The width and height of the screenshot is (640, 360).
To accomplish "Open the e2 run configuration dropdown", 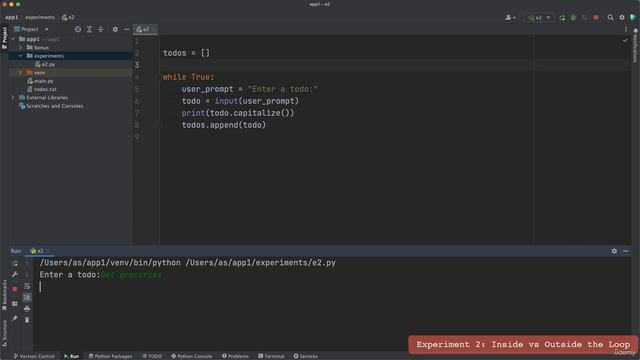I will pyautogui.click(x=539, y=18).
